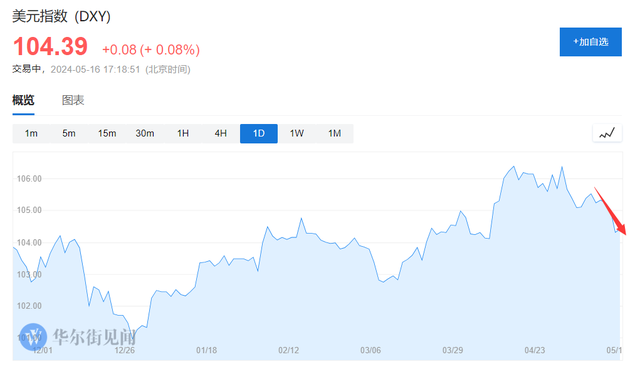Switch to the 概览 tab

23,100
